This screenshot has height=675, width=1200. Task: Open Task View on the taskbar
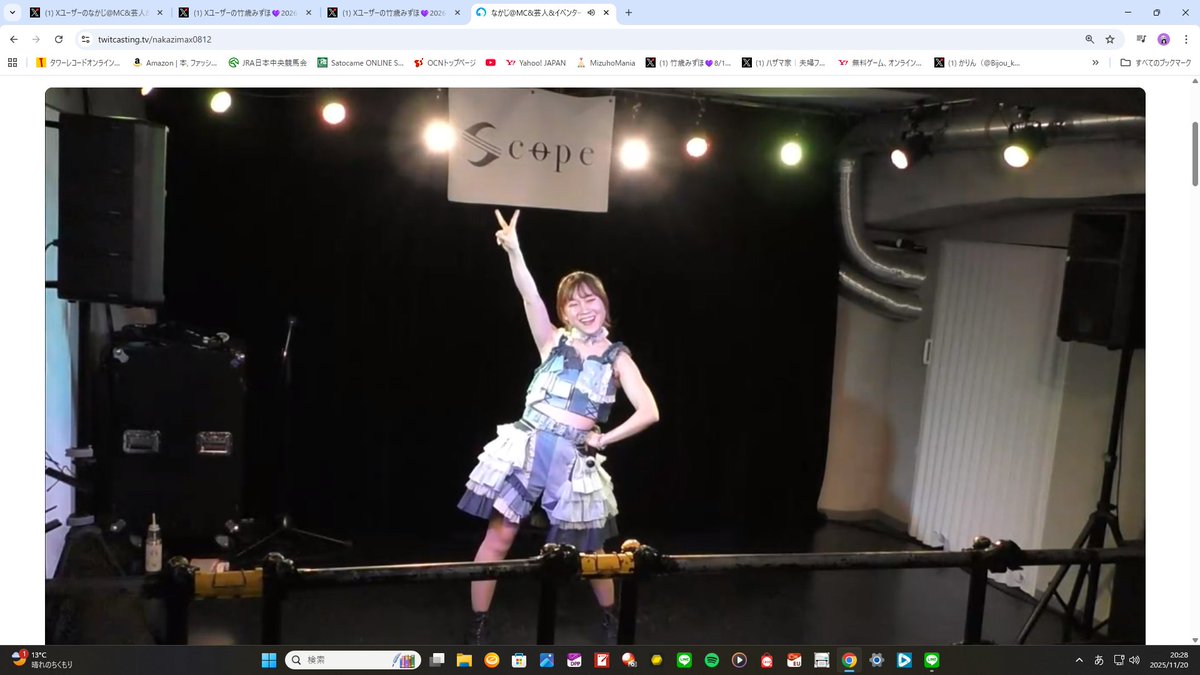point(437,660)
